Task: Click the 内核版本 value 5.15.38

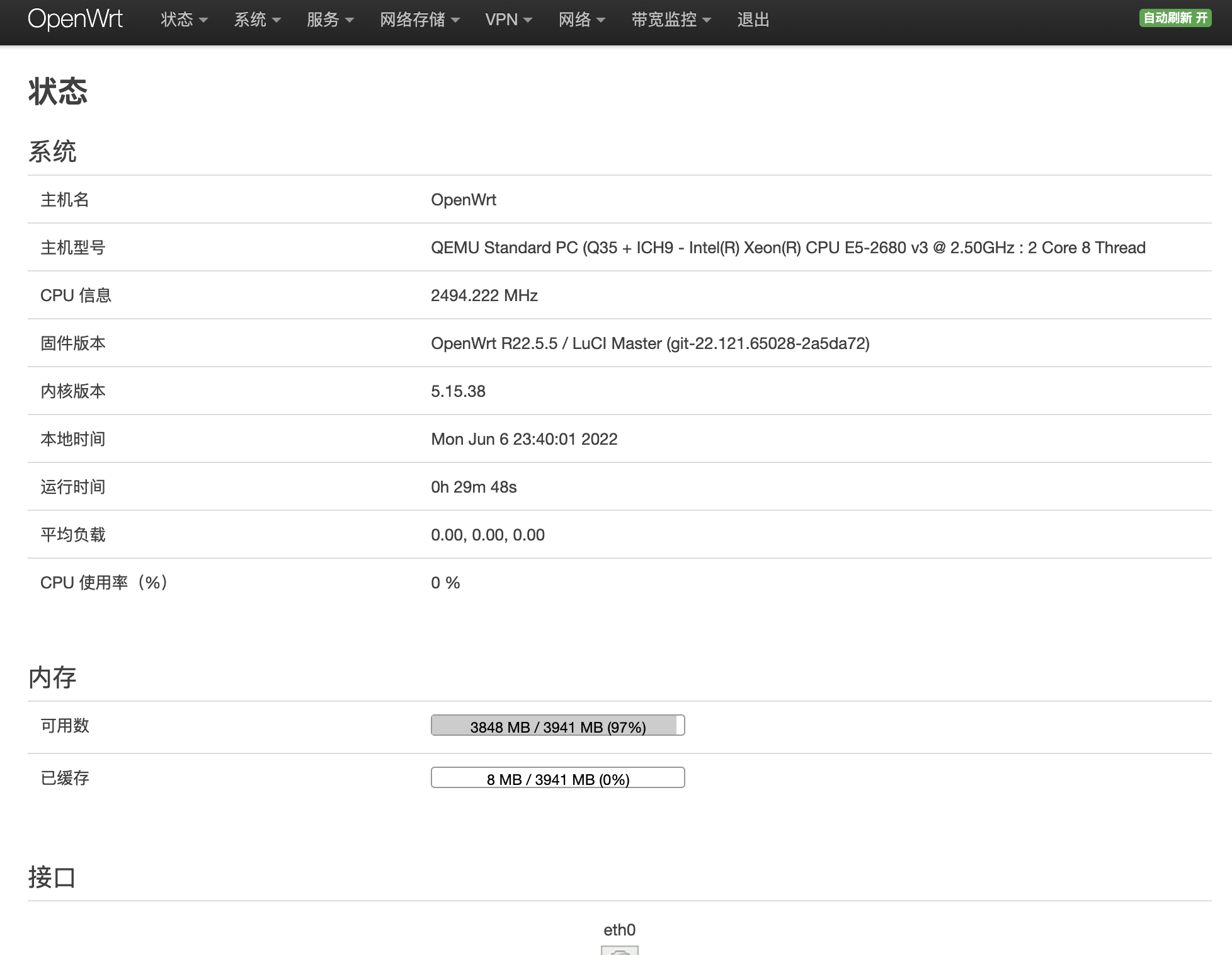Action: point(458,391)
